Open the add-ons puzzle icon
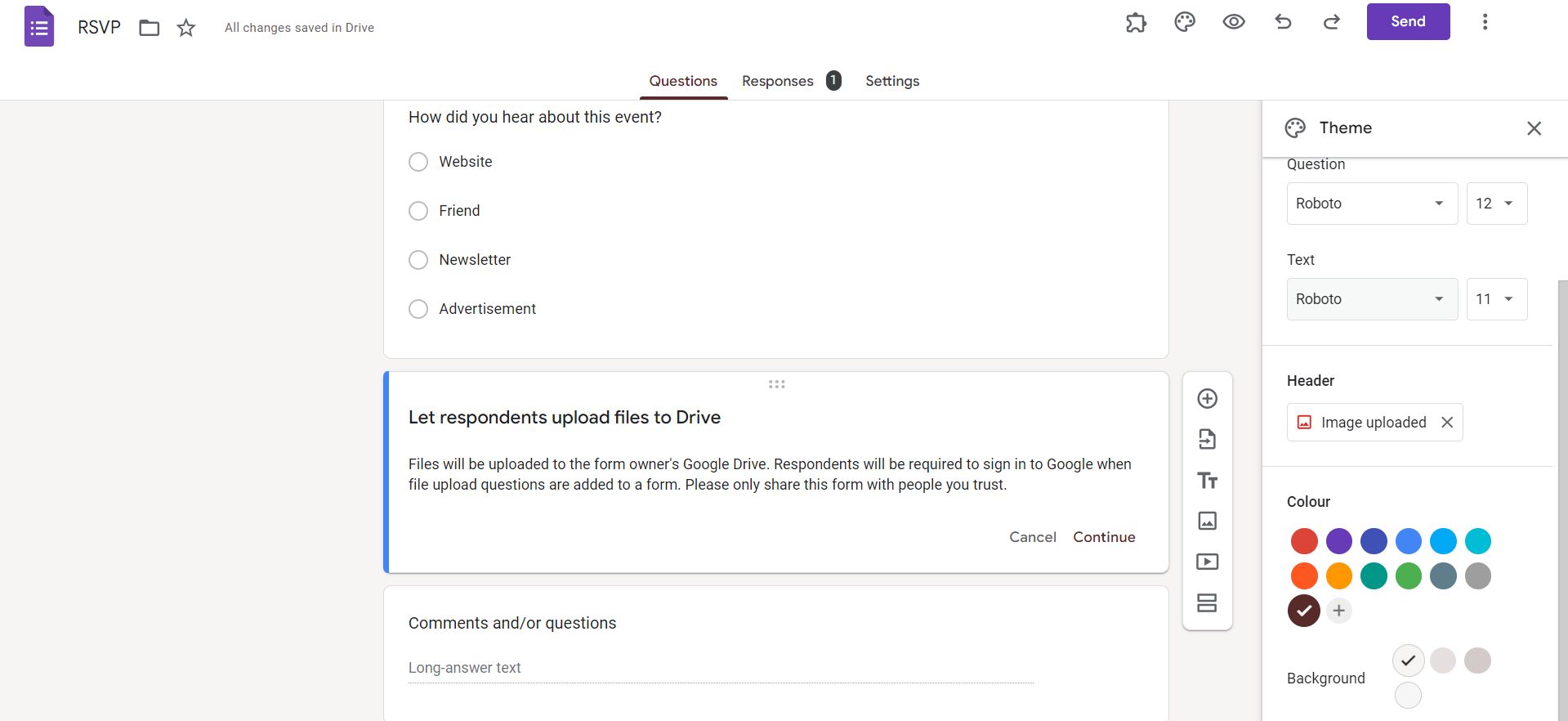Image resolution: width=1568 pixels, height=721 pixels. 1136,22
